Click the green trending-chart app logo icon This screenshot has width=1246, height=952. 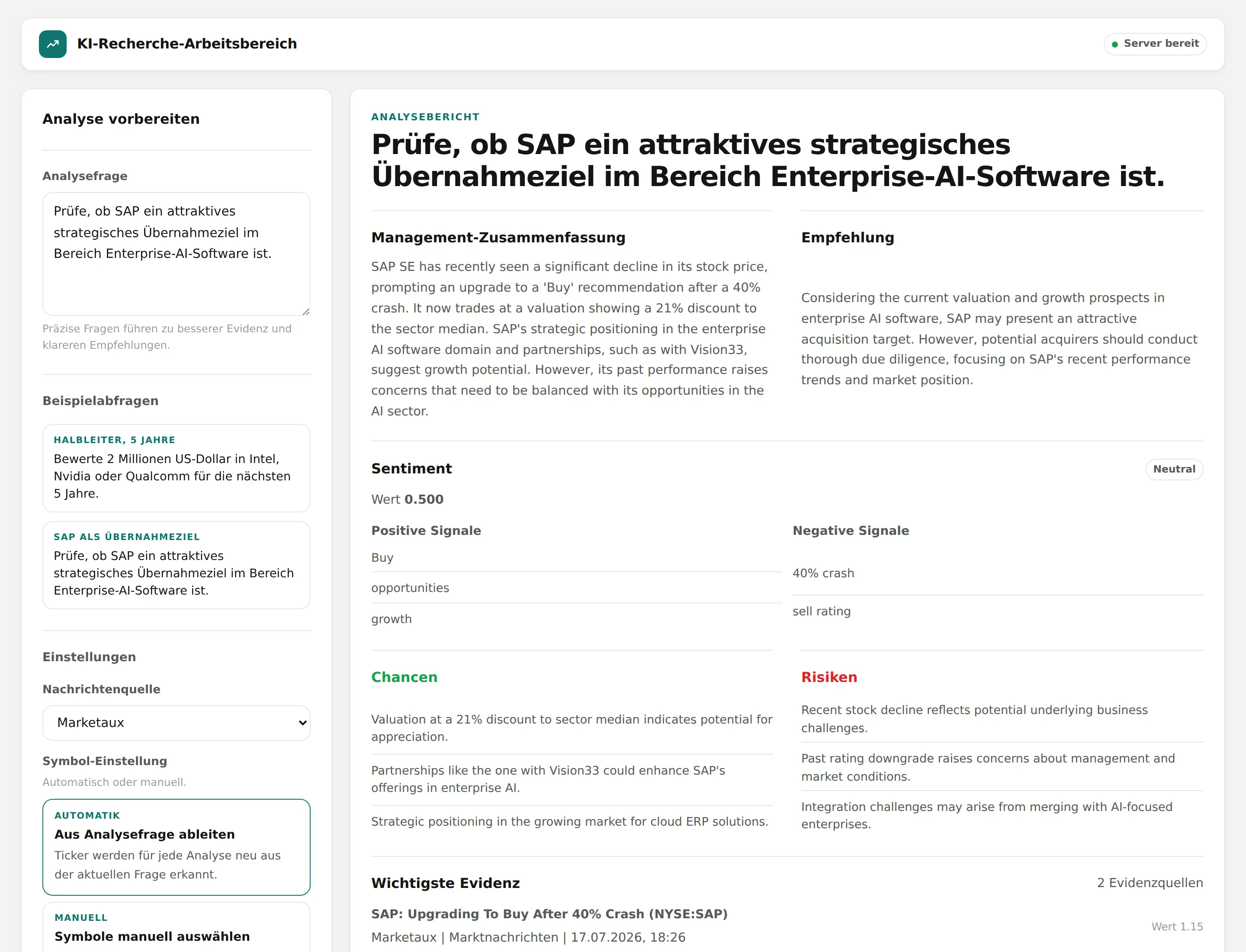click(x=53, y=44)
